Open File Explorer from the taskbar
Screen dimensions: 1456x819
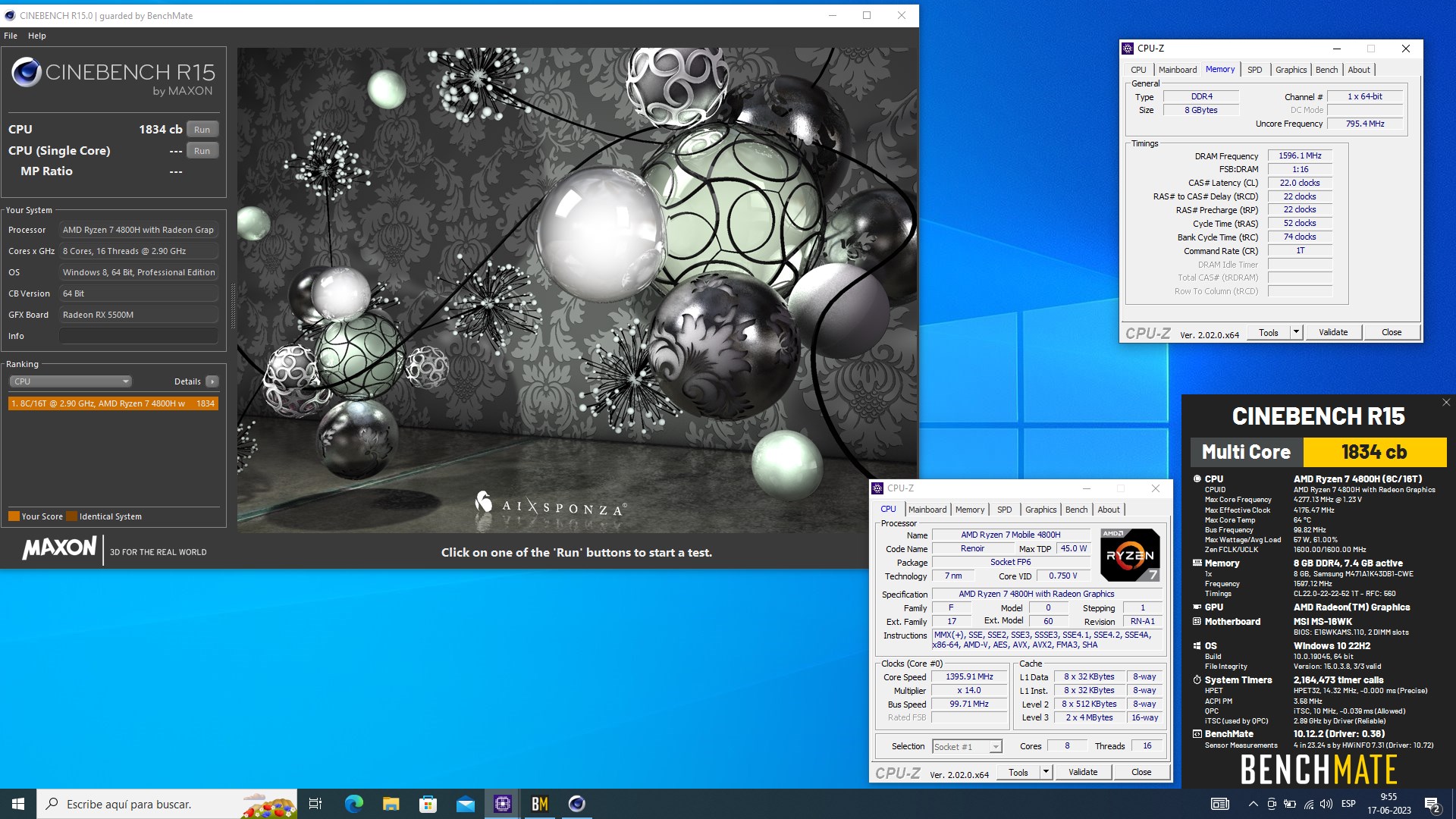pos(391,804)
